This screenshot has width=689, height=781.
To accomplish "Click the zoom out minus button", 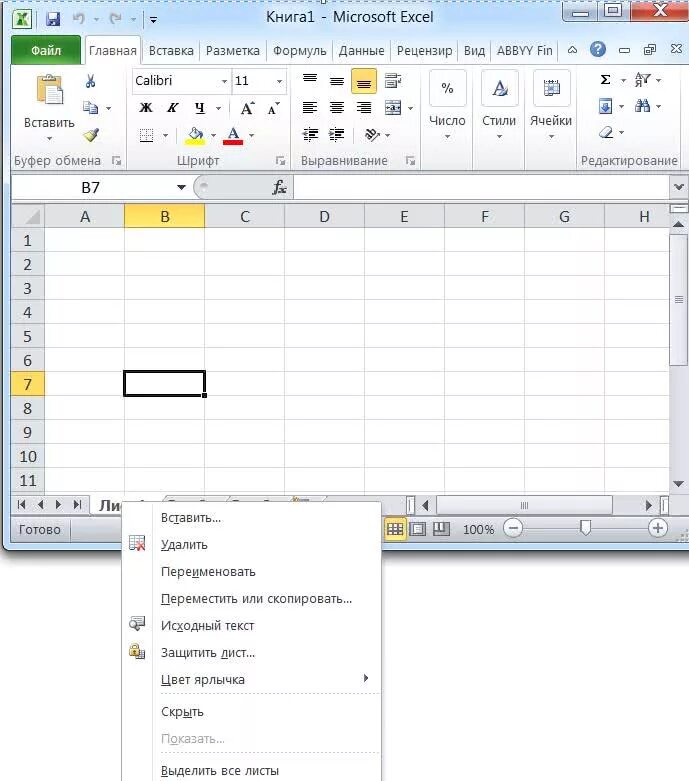I will pos(513,528).
